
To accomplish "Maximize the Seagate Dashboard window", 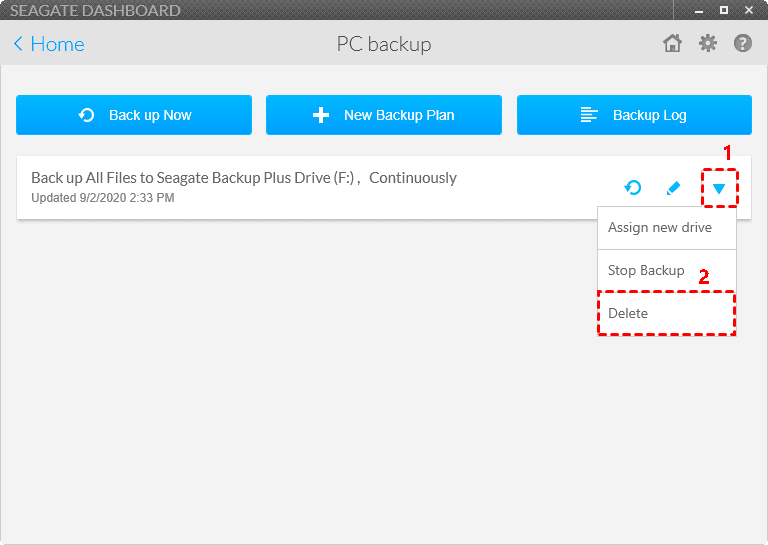I will click(724, 11).
